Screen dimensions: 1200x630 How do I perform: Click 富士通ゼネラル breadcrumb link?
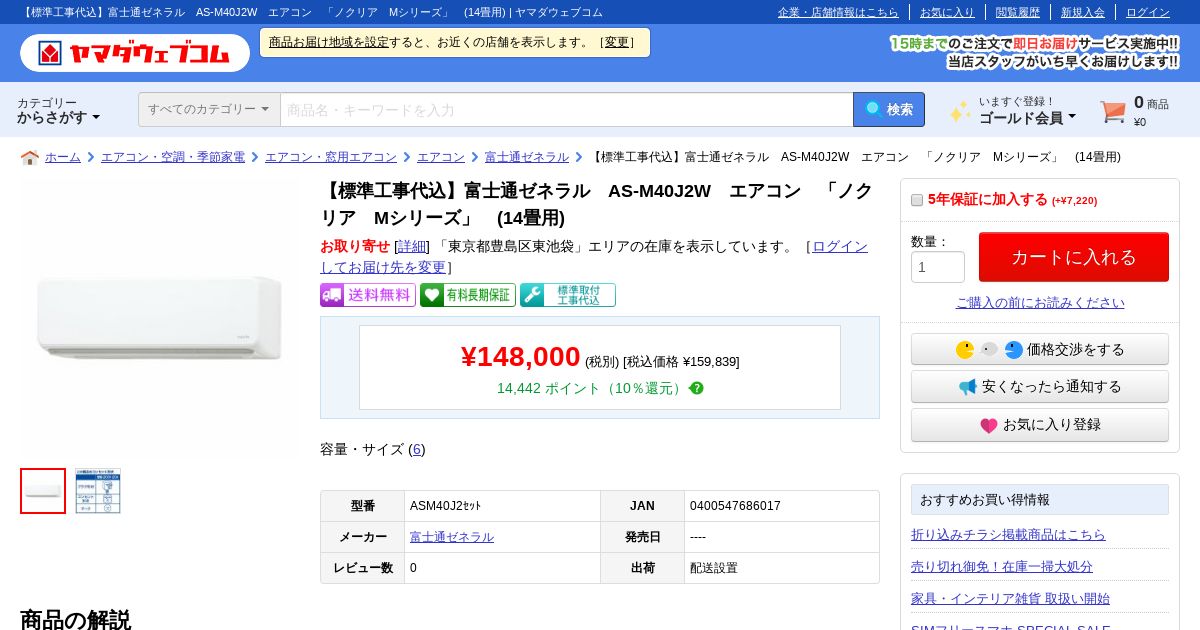coord(527,157)
